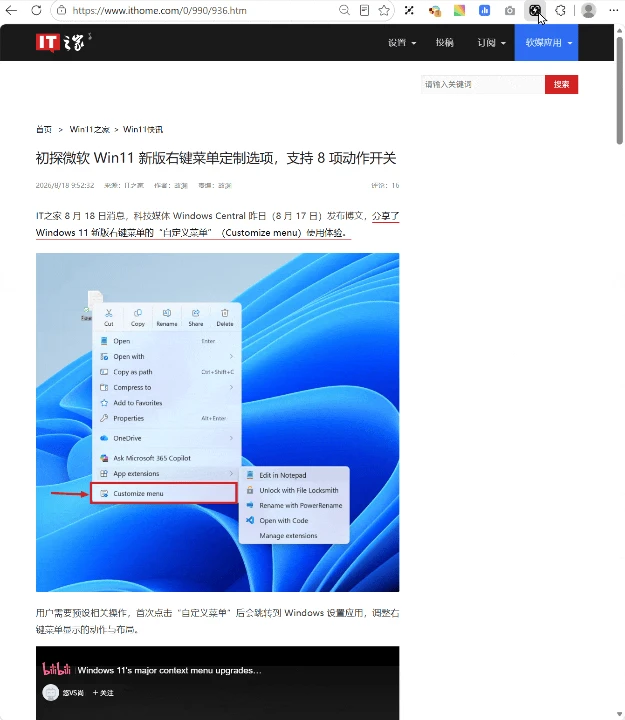
Task: Open the colorful cubes extension icon
Action: pos(434,10)
